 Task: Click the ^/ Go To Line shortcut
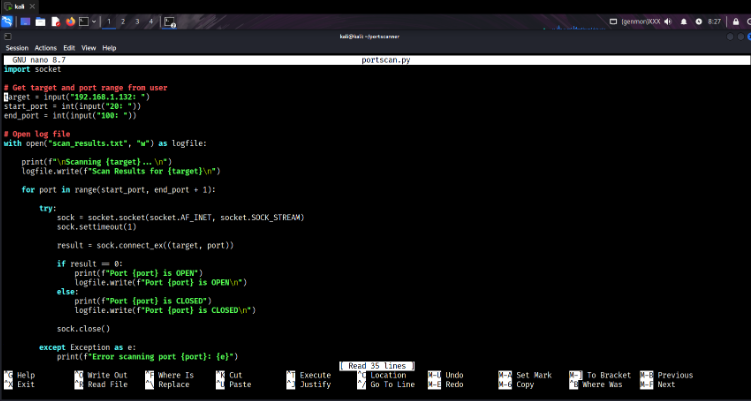pos(386,384)
